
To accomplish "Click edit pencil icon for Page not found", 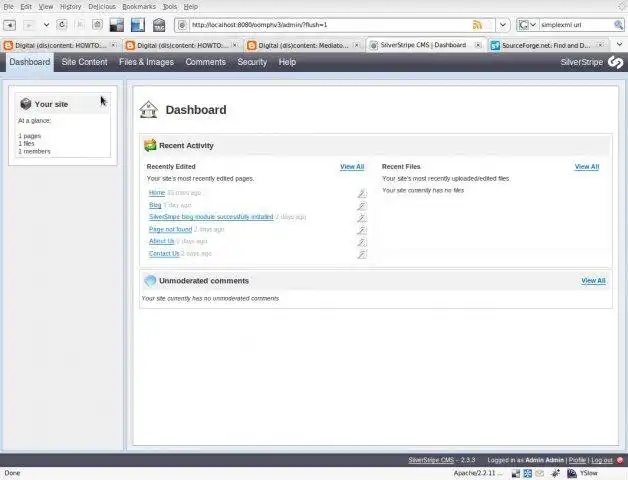I will click(362, 230).
